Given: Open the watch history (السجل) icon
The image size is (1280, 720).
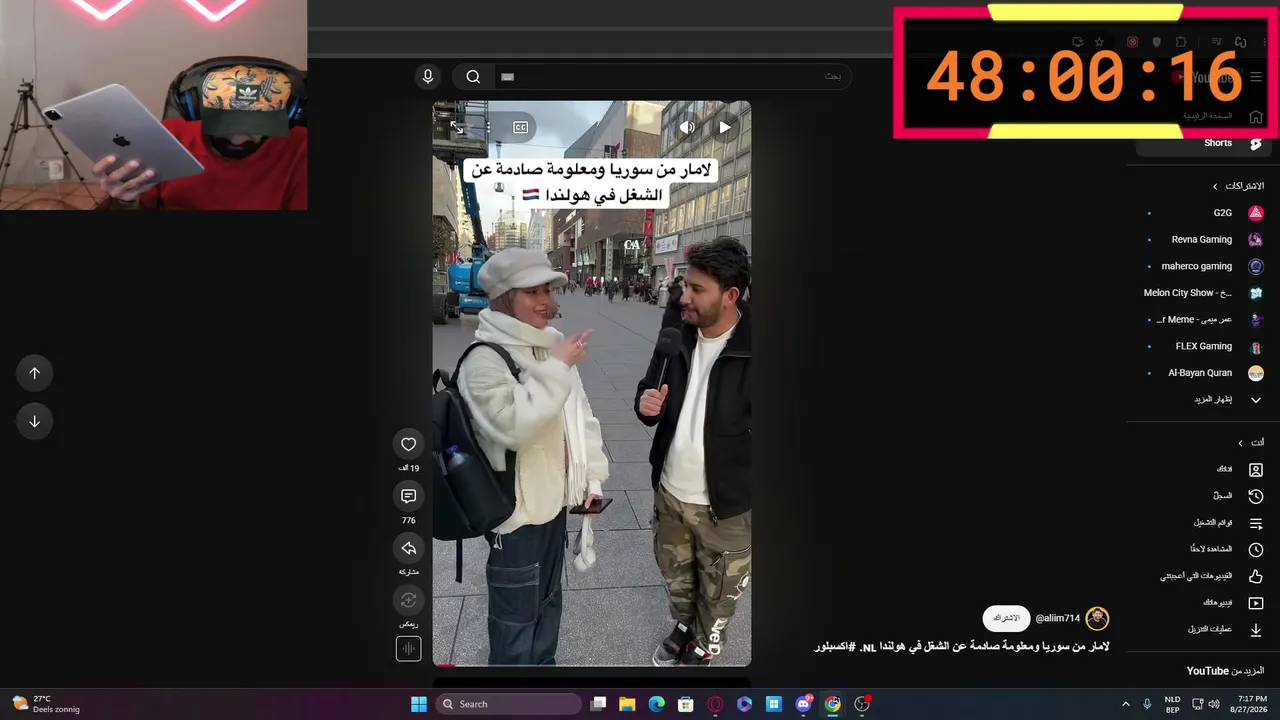Looking at the screenshot, I should [1256, 496].
